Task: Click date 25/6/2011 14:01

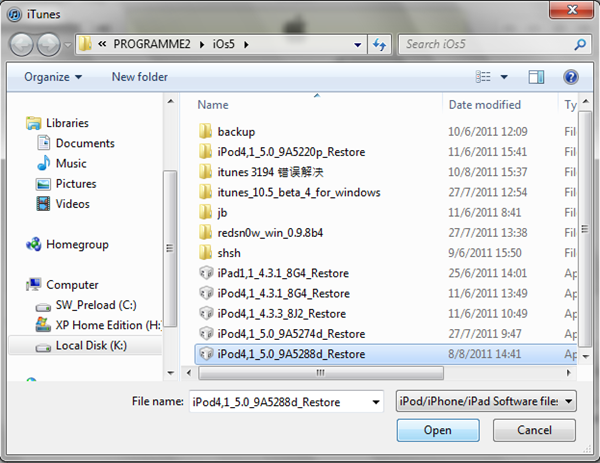Action: click(488, 273)
